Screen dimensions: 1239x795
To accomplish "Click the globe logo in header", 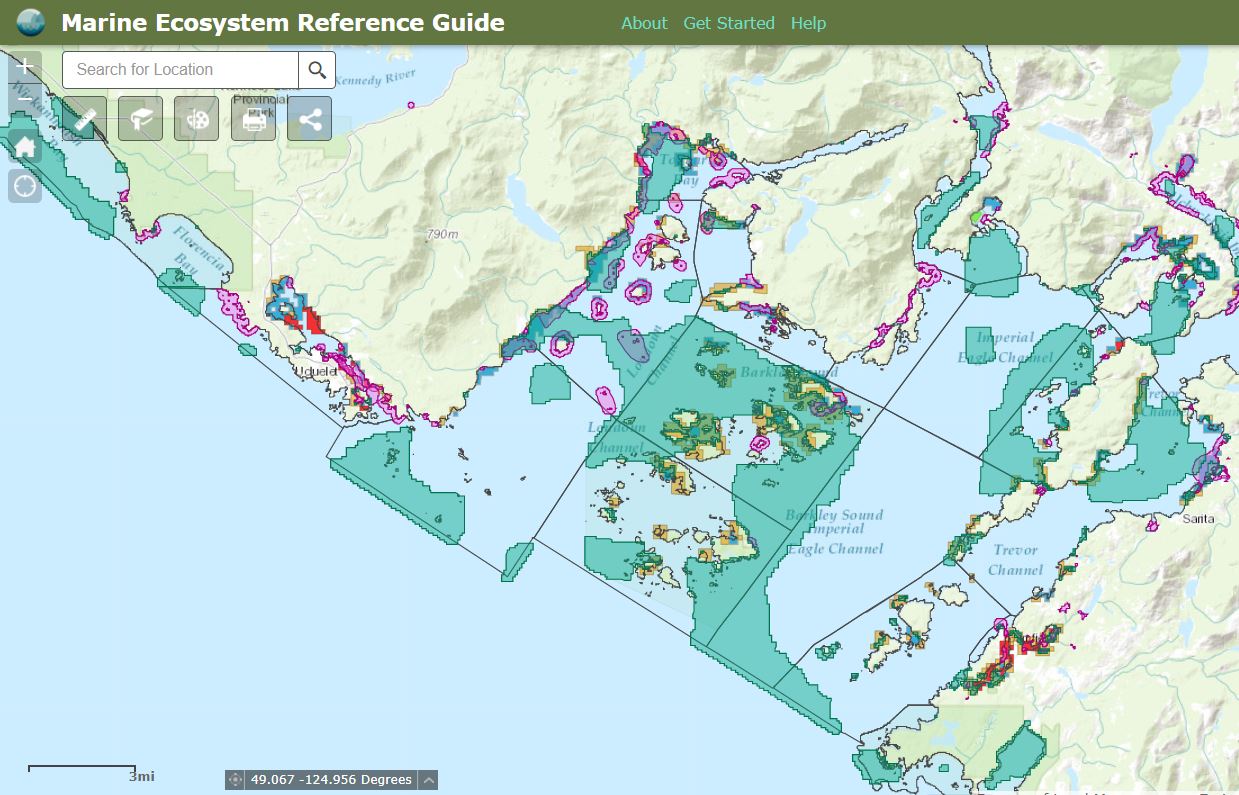I will tap(31, 22).
